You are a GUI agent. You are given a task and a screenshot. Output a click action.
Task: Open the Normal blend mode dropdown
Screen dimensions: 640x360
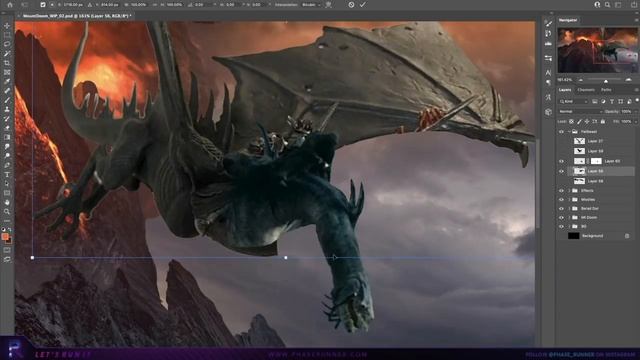pos(580,111)
